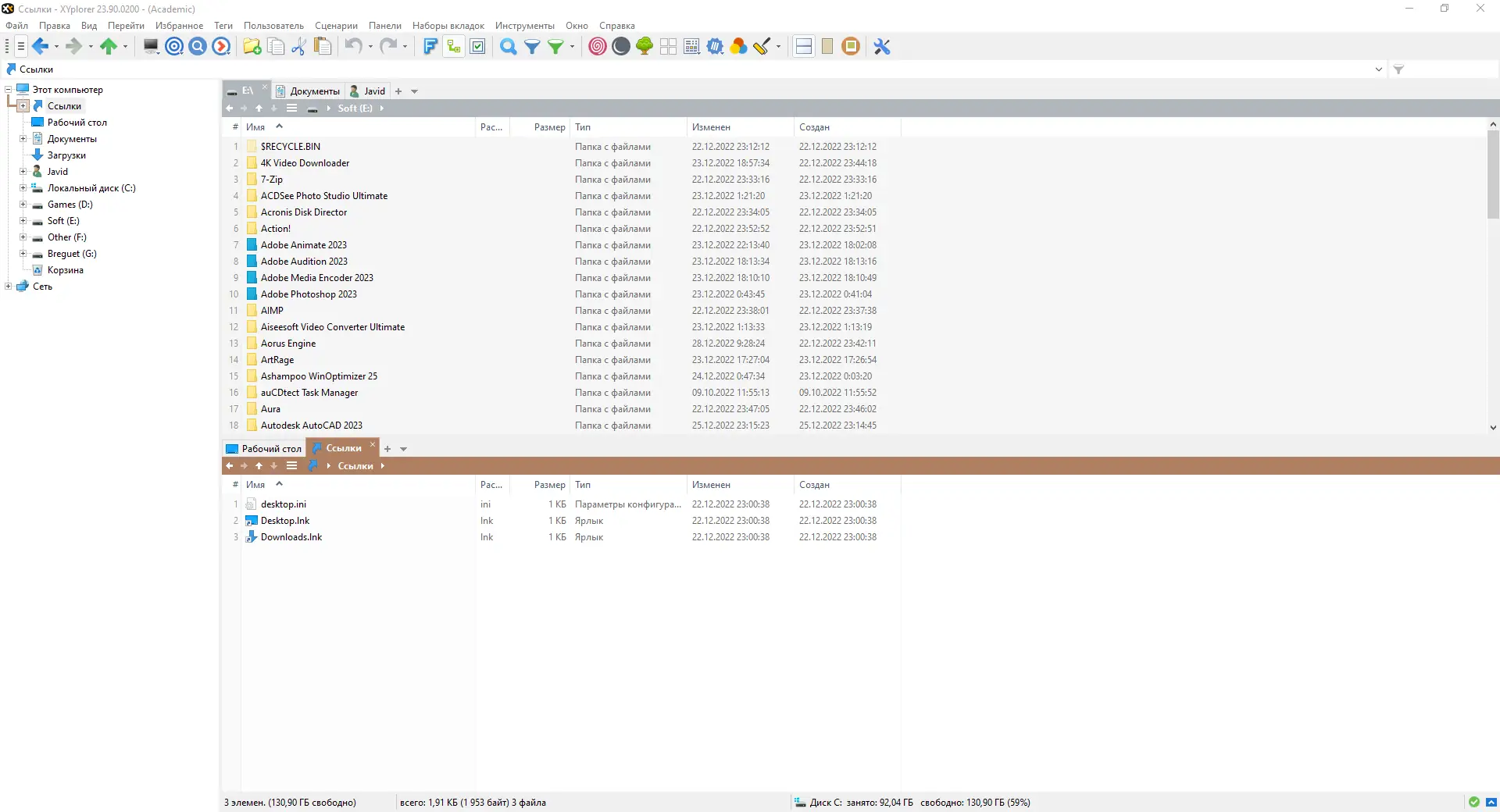Screen dimensions: 1500x812
Task: Open the Инструменты menu
Action: click(x=523, y=25)
